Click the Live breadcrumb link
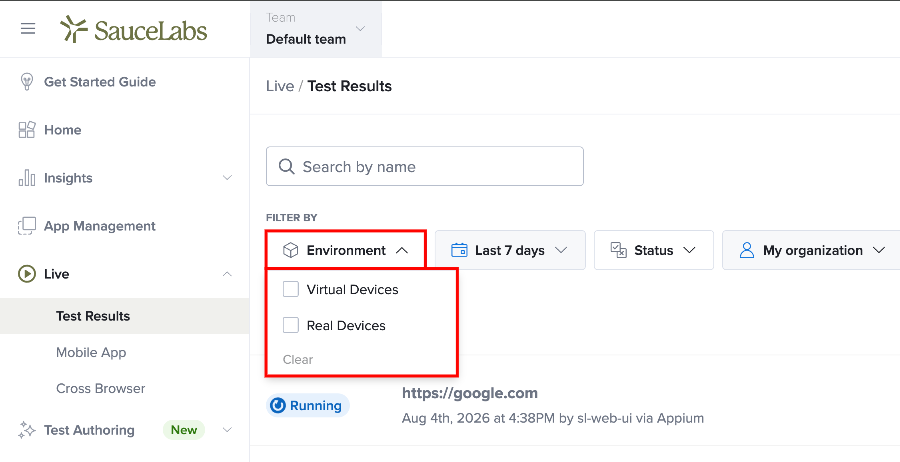 pyautogui.click(x=280, y=86)
